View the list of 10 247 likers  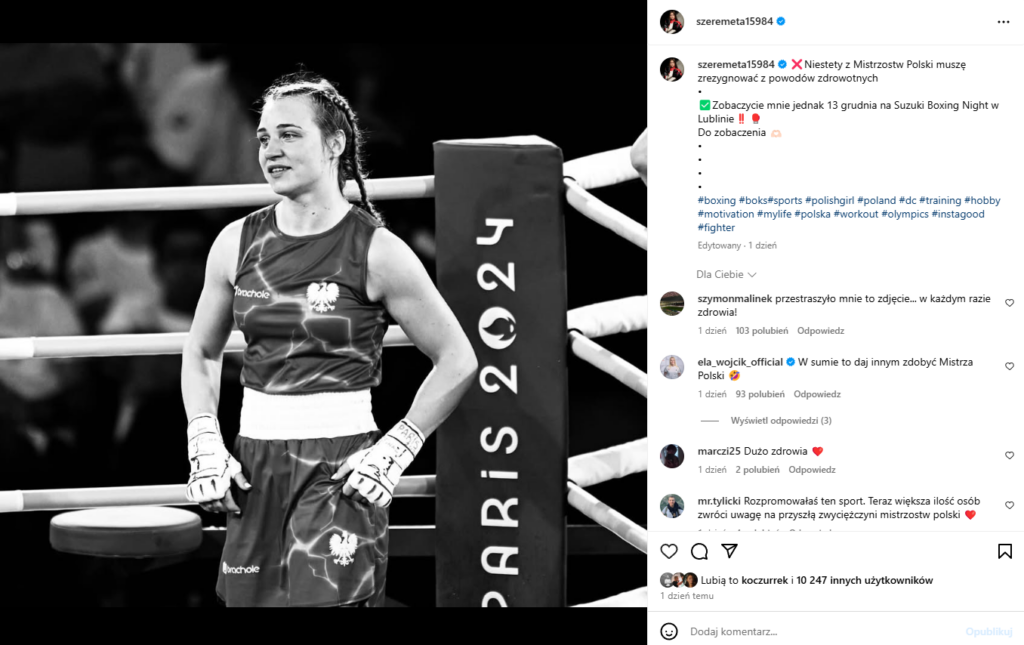click(865, 580)
